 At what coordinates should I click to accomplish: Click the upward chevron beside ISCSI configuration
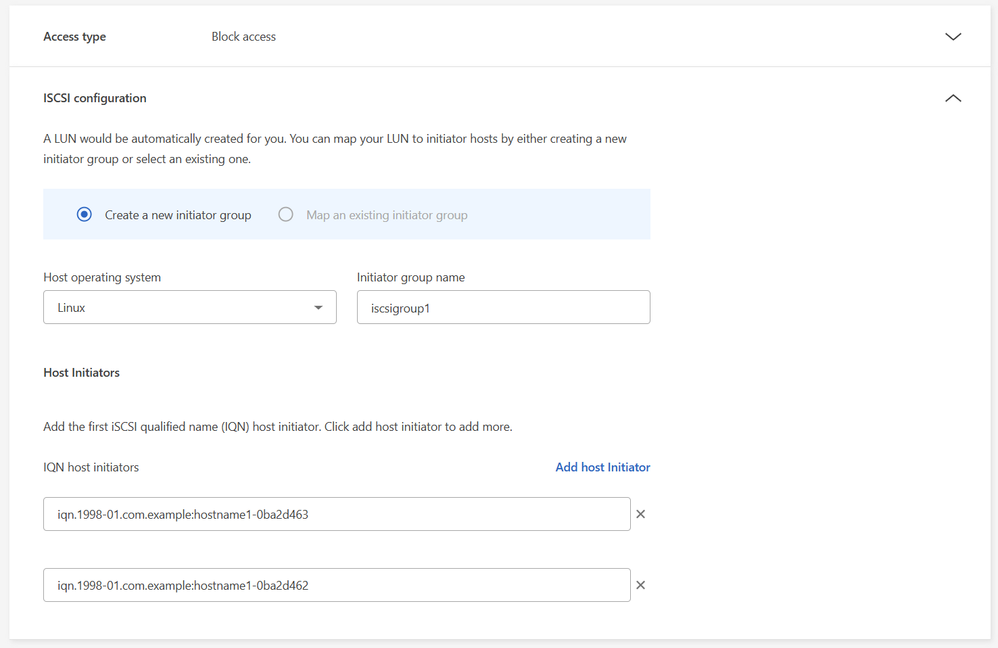click(952, 98)
